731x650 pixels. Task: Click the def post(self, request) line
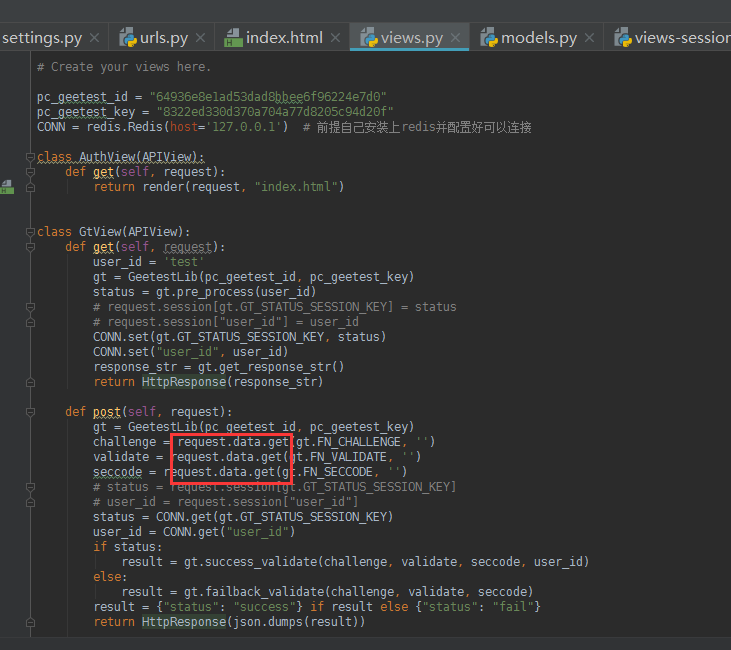[149, 412]
